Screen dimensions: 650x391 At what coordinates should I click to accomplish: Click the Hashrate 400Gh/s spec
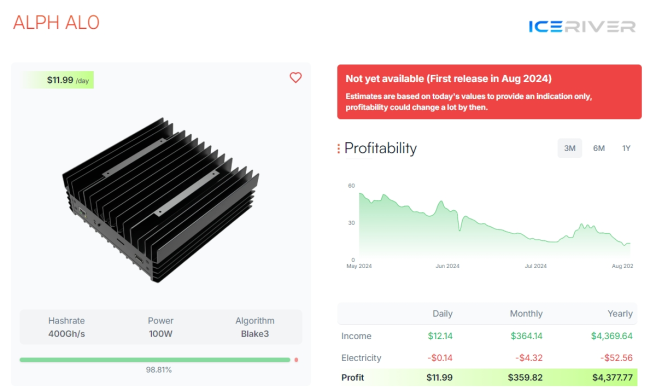tap(66, 327)
